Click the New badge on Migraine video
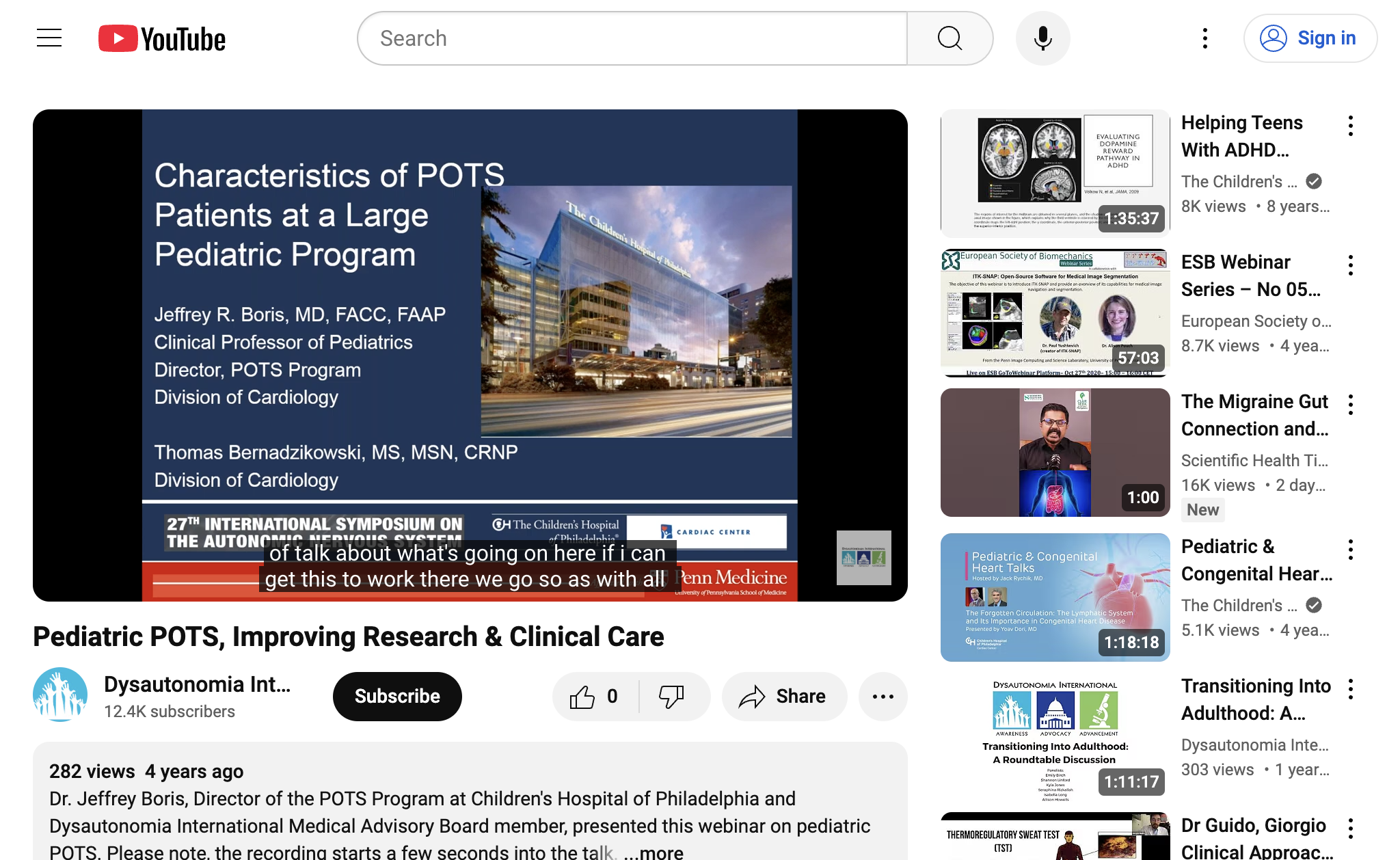1400x860 pixels. tap(1202, 510)
